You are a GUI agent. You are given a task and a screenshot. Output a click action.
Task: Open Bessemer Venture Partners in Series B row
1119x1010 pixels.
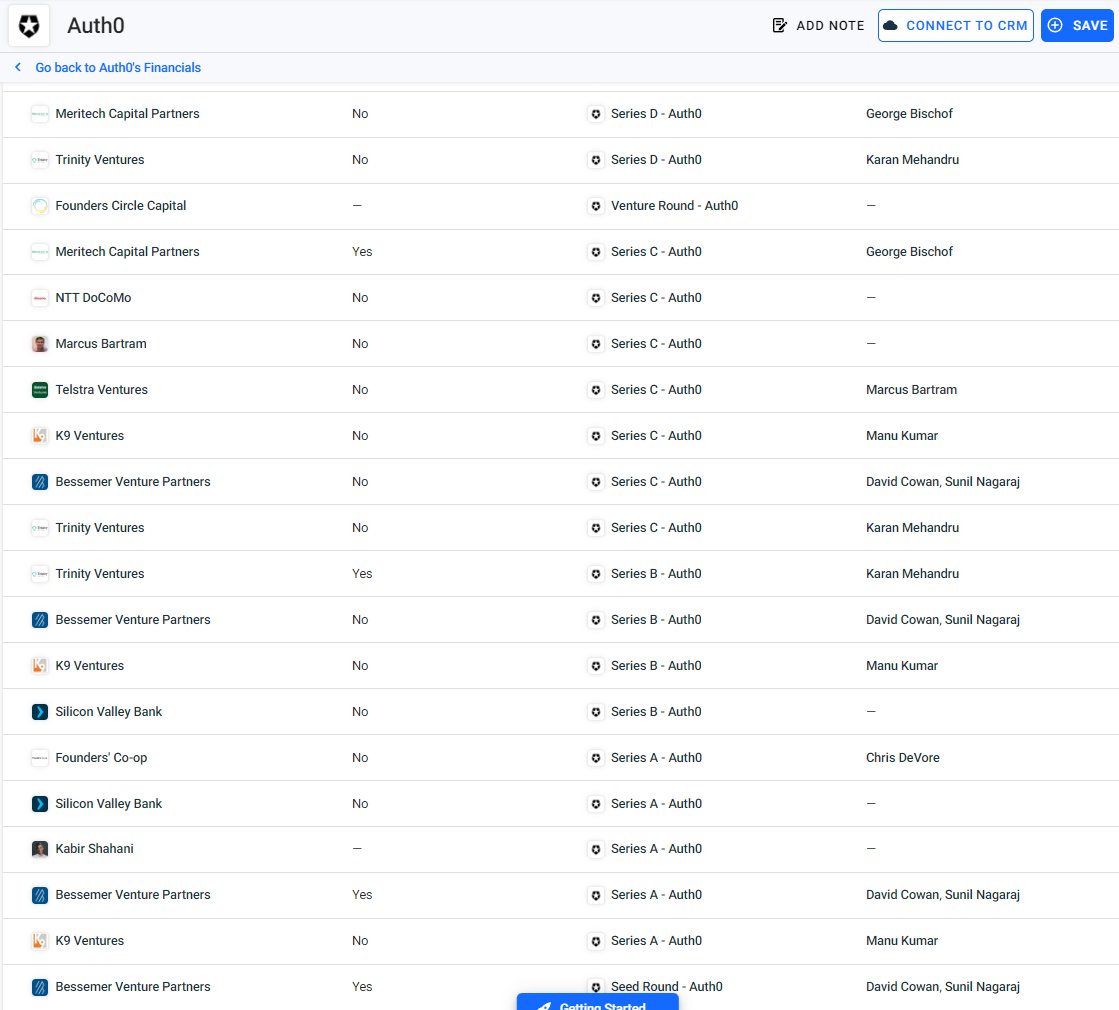pos(133,620)
